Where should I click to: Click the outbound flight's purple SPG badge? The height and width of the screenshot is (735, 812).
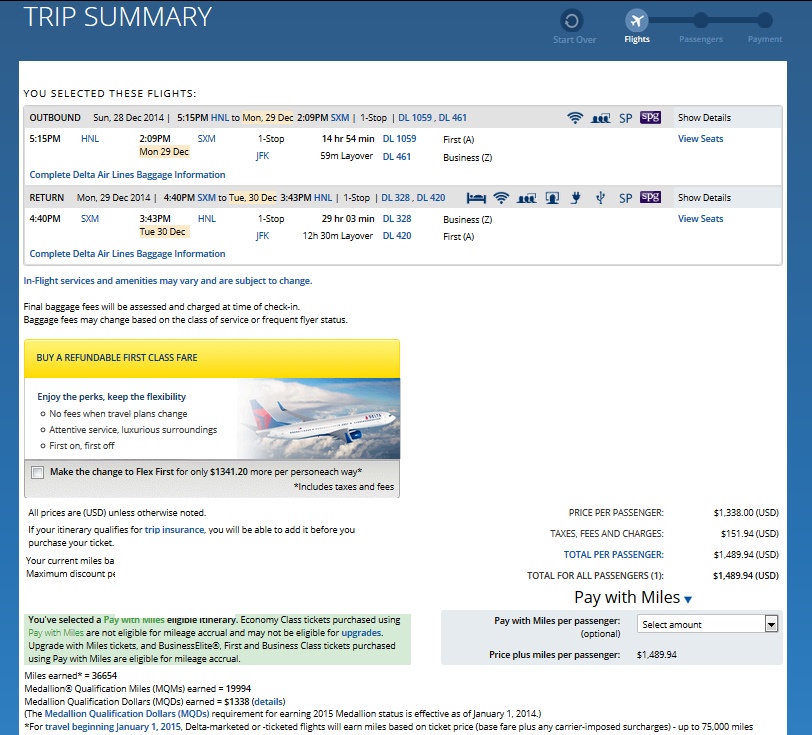650,118
